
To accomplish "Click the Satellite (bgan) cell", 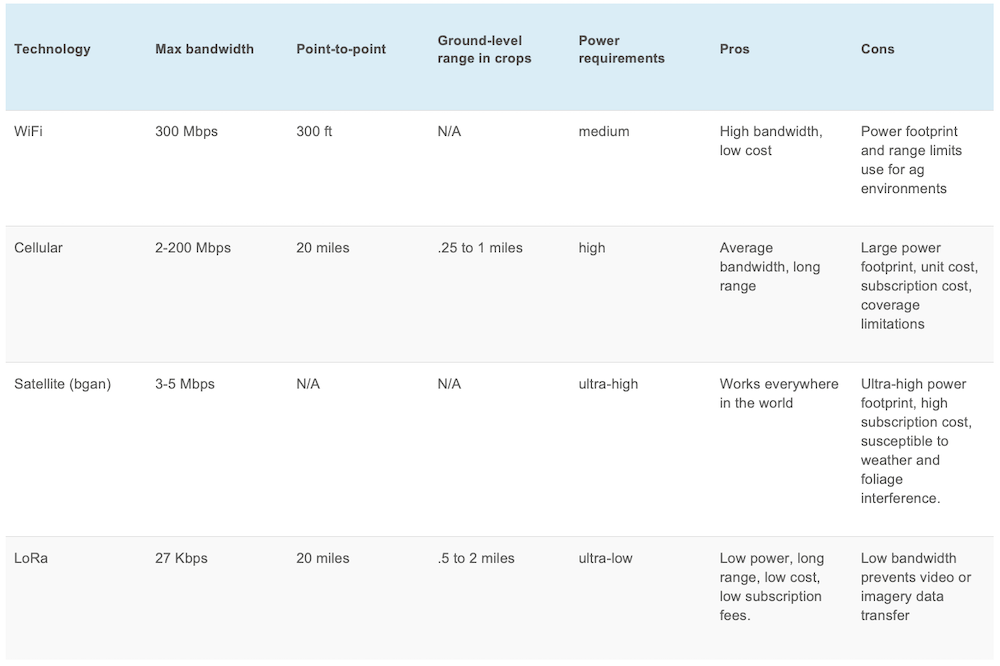I will coord(62,384).
